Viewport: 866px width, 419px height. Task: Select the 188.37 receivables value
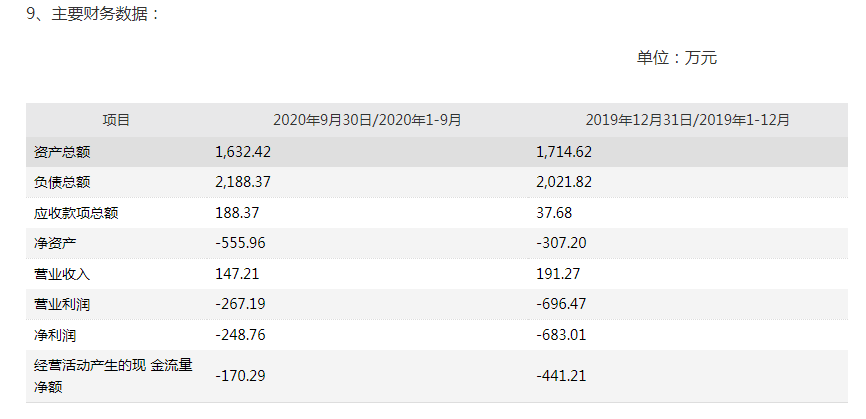[x=237, y=213]
